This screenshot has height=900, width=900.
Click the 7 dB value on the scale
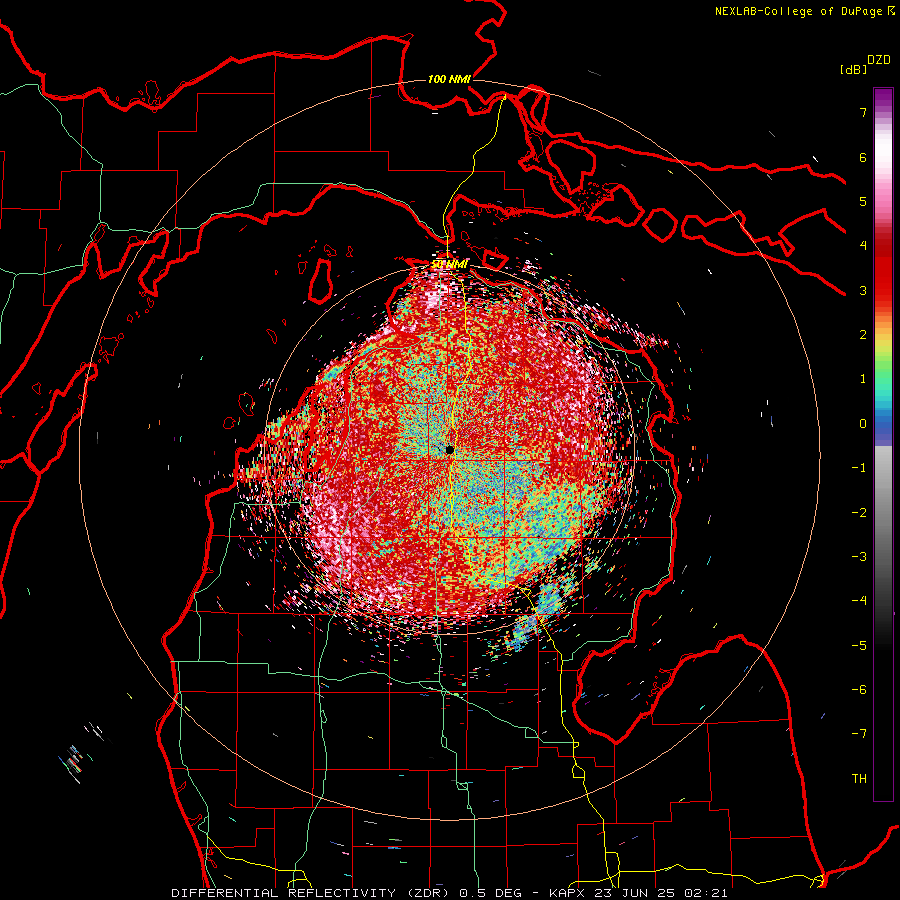point(863,112)
